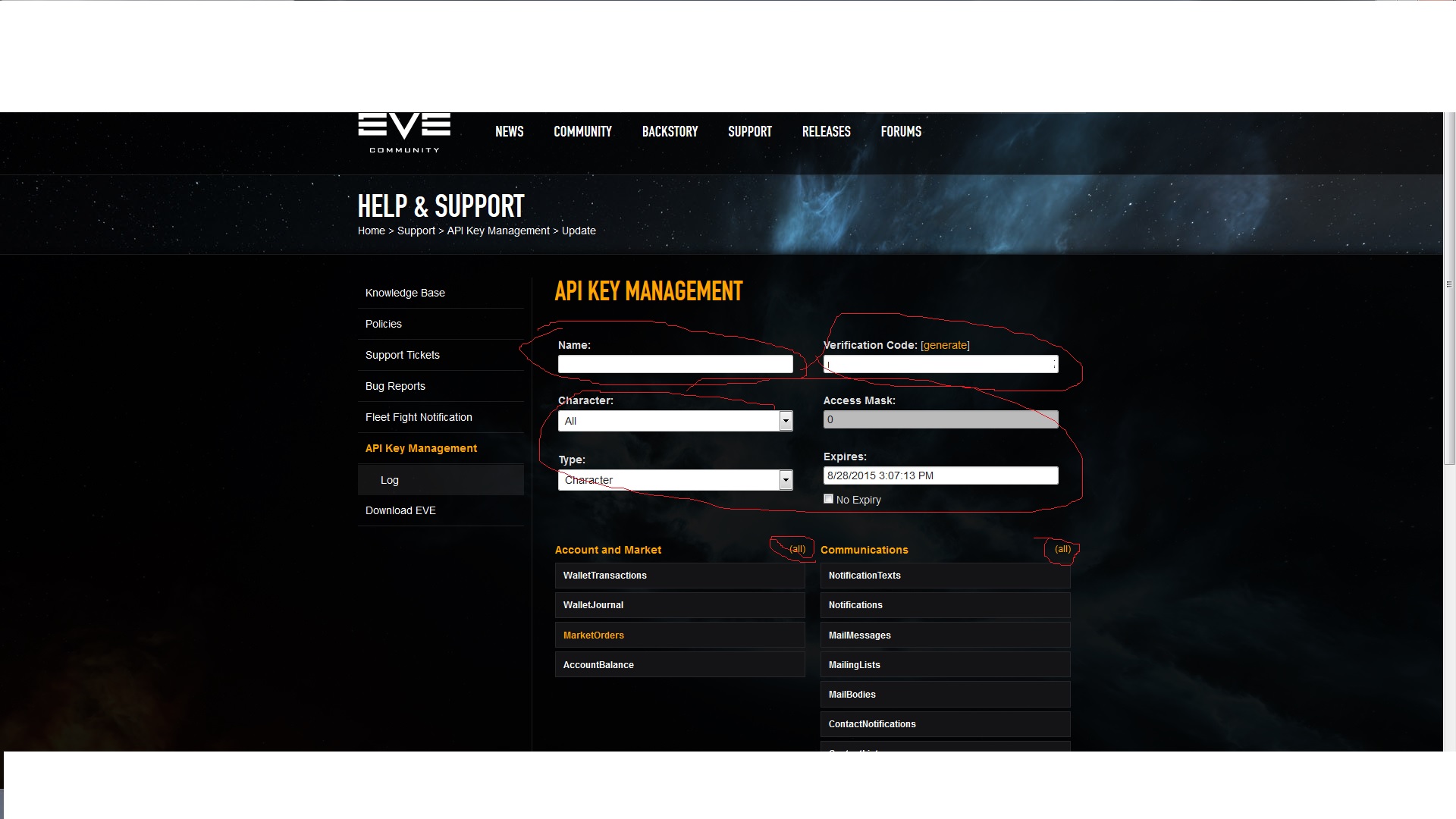Open Log under API Key Management
The width and height of the screenshot is (1456, 819).
click(390, 480)
